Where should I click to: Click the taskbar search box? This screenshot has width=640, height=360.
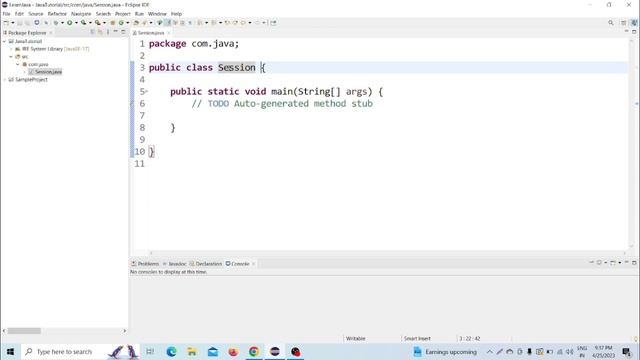point(80,351)
